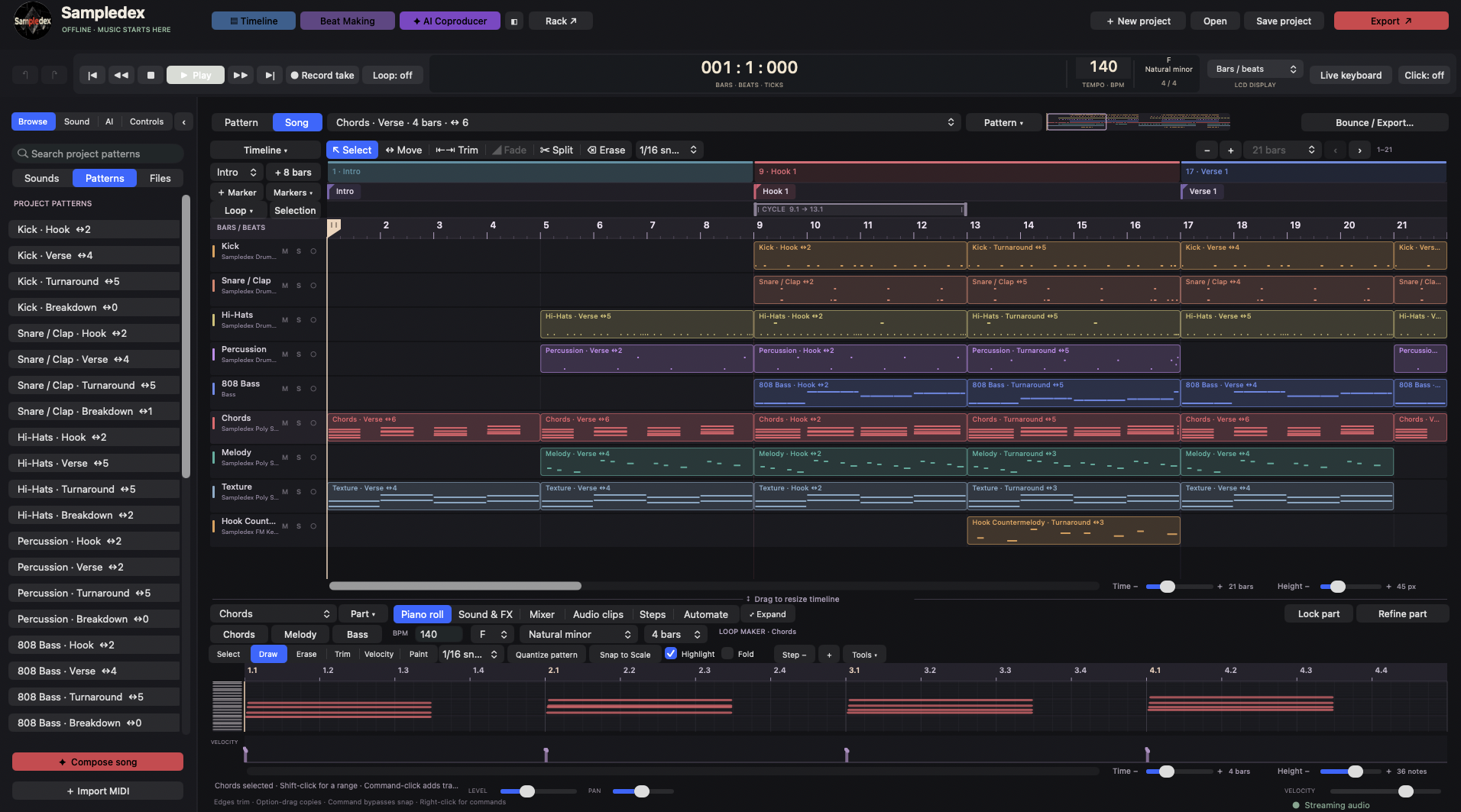Click the undo arrow icon

pos(25,75)
